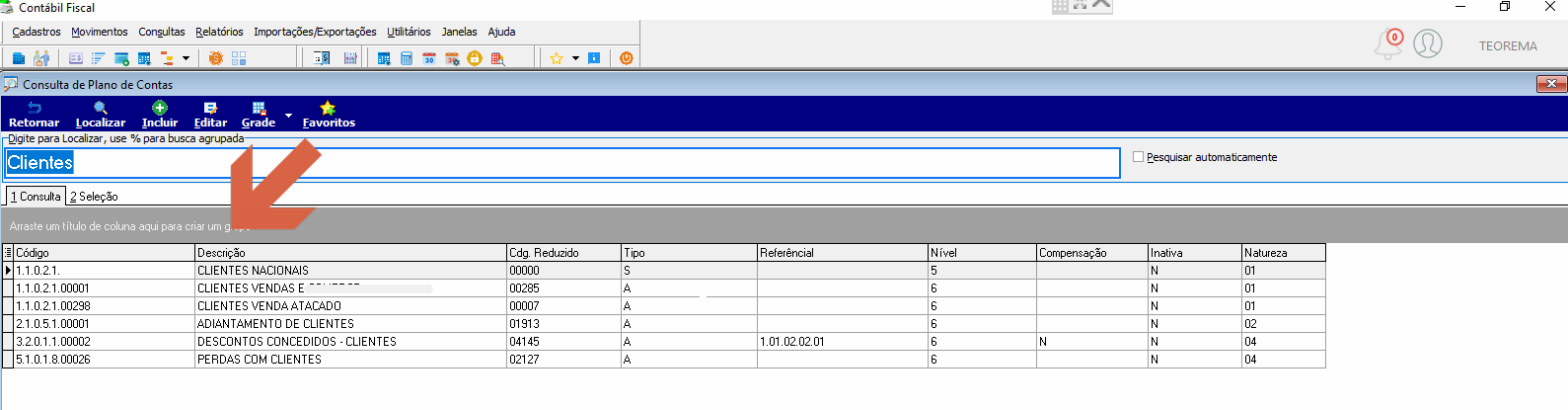Image resolution: width=1568 pixels, height=410 pixels.
Task: Click the blue info toolbar icon
Action: tap(594, 58)
